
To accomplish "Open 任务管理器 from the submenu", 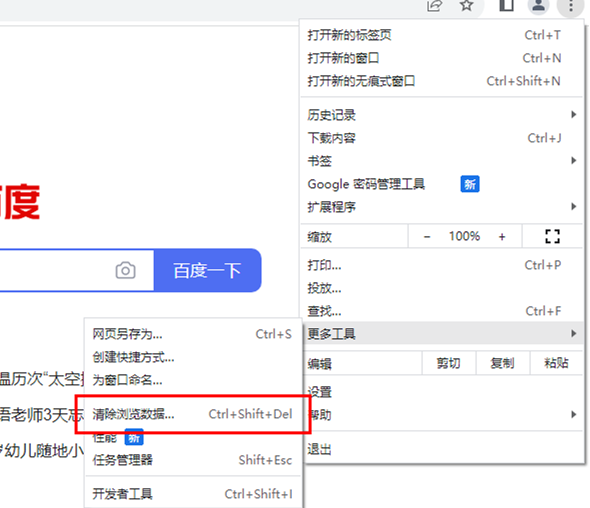I will tap(193, 460).
